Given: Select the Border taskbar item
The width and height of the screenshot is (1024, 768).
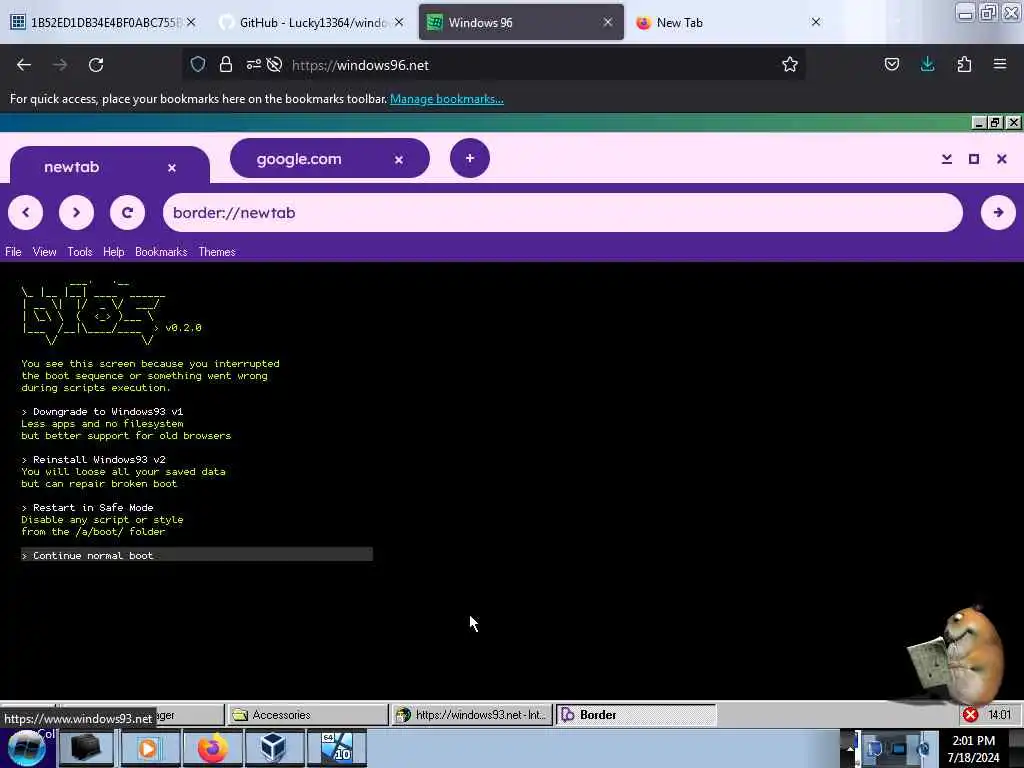Looking at the screenshot, I should coord(636,715).
